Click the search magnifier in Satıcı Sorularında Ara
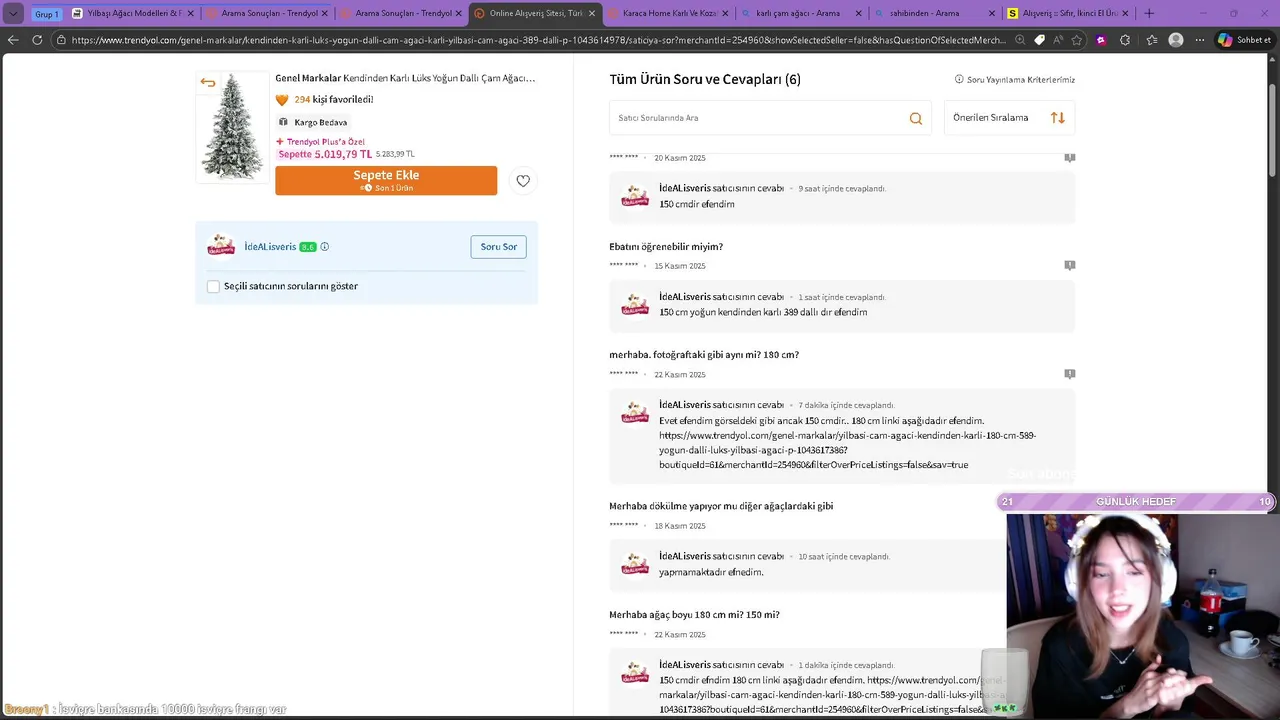 [x=915, y=118]
